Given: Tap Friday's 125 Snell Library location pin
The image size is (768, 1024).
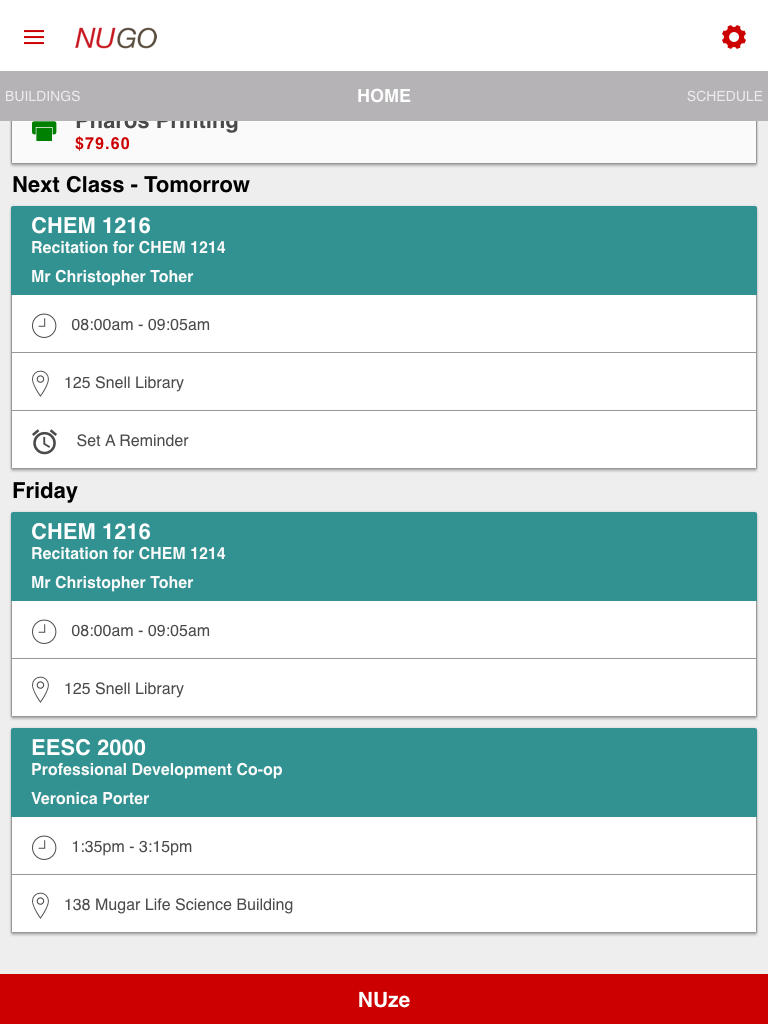Looking at the screenshot, I should pyautogui.click(x=41, y=689).
